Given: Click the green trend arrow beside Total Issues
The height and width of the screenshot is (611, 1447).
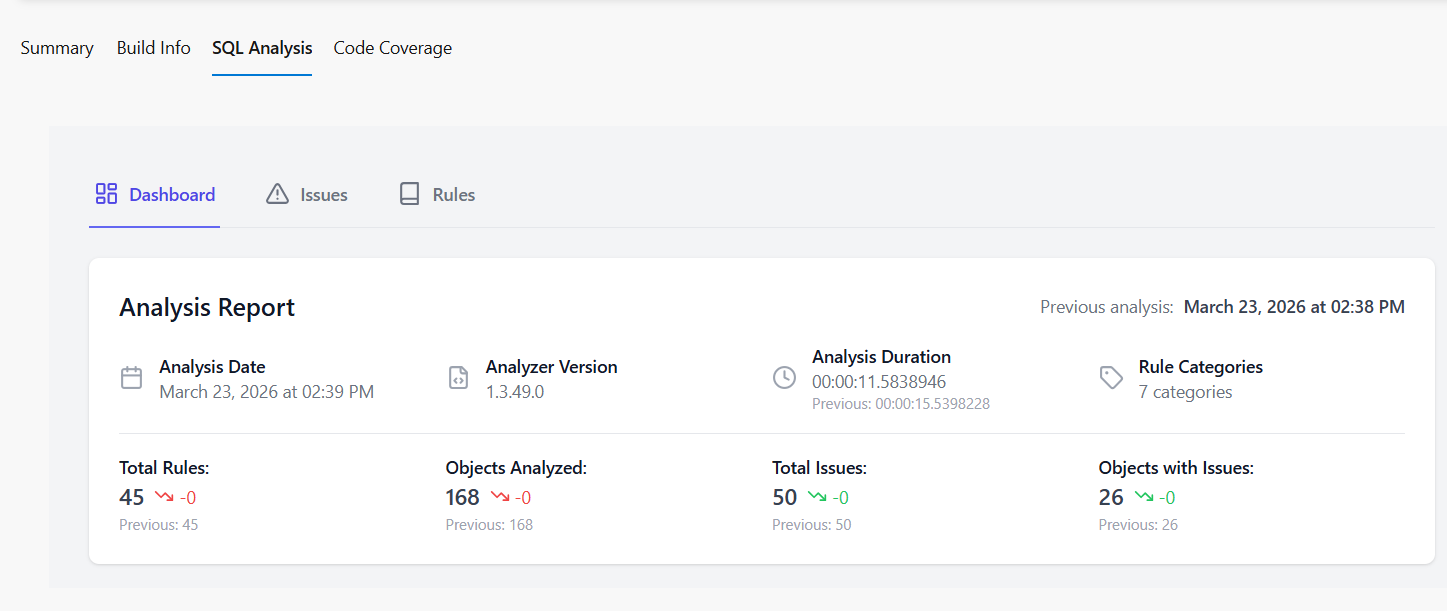Looking at the screenshot, I should point(820,496).
